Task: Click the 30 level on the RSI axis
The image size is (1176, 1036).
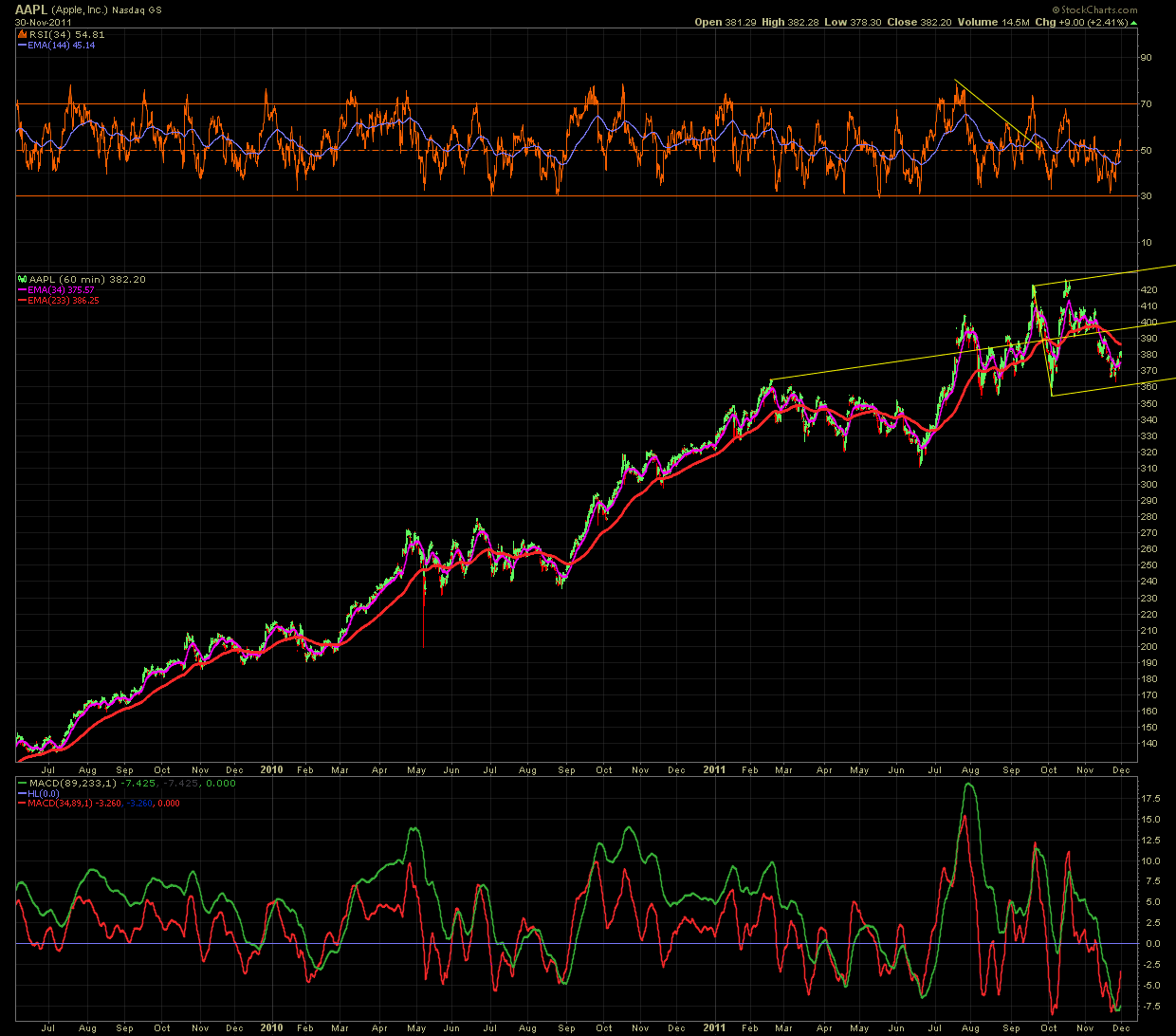Action: click(x=1147, y=196)
